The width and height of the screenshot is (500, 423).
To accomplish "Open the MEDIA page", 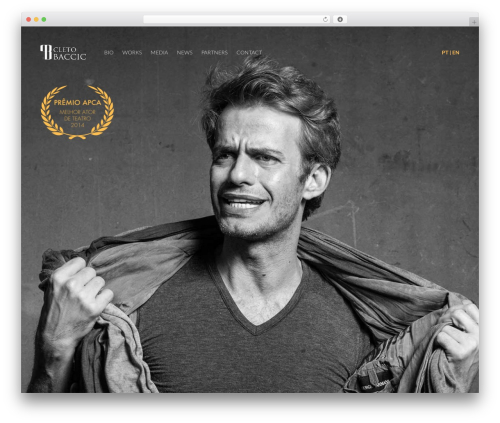I will tap(159, 53).
